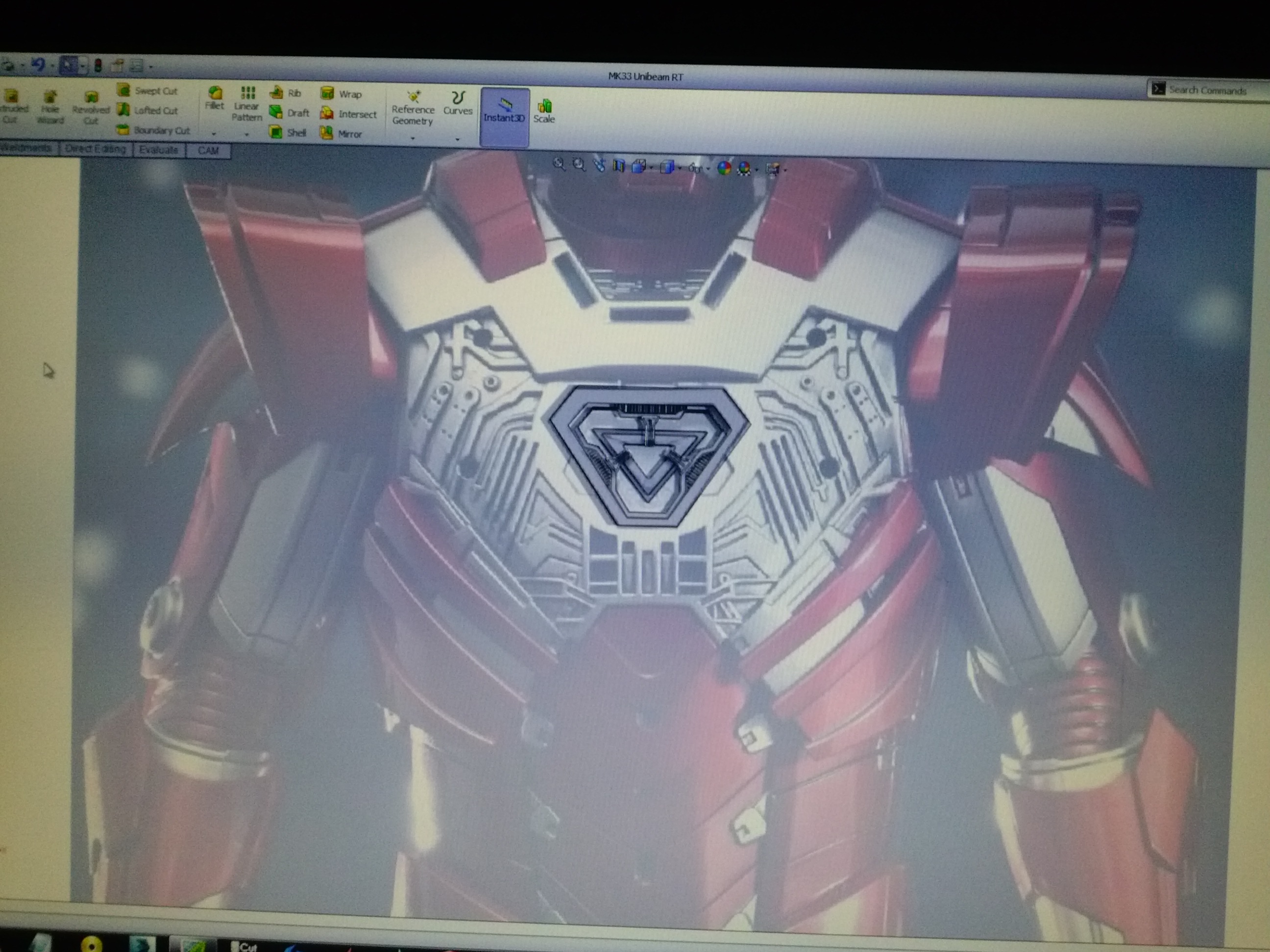This screenshot has width=1270, height=952.
Task: Expand the Reference Geometry dropdown arrow
Action: tap(413, 138)
